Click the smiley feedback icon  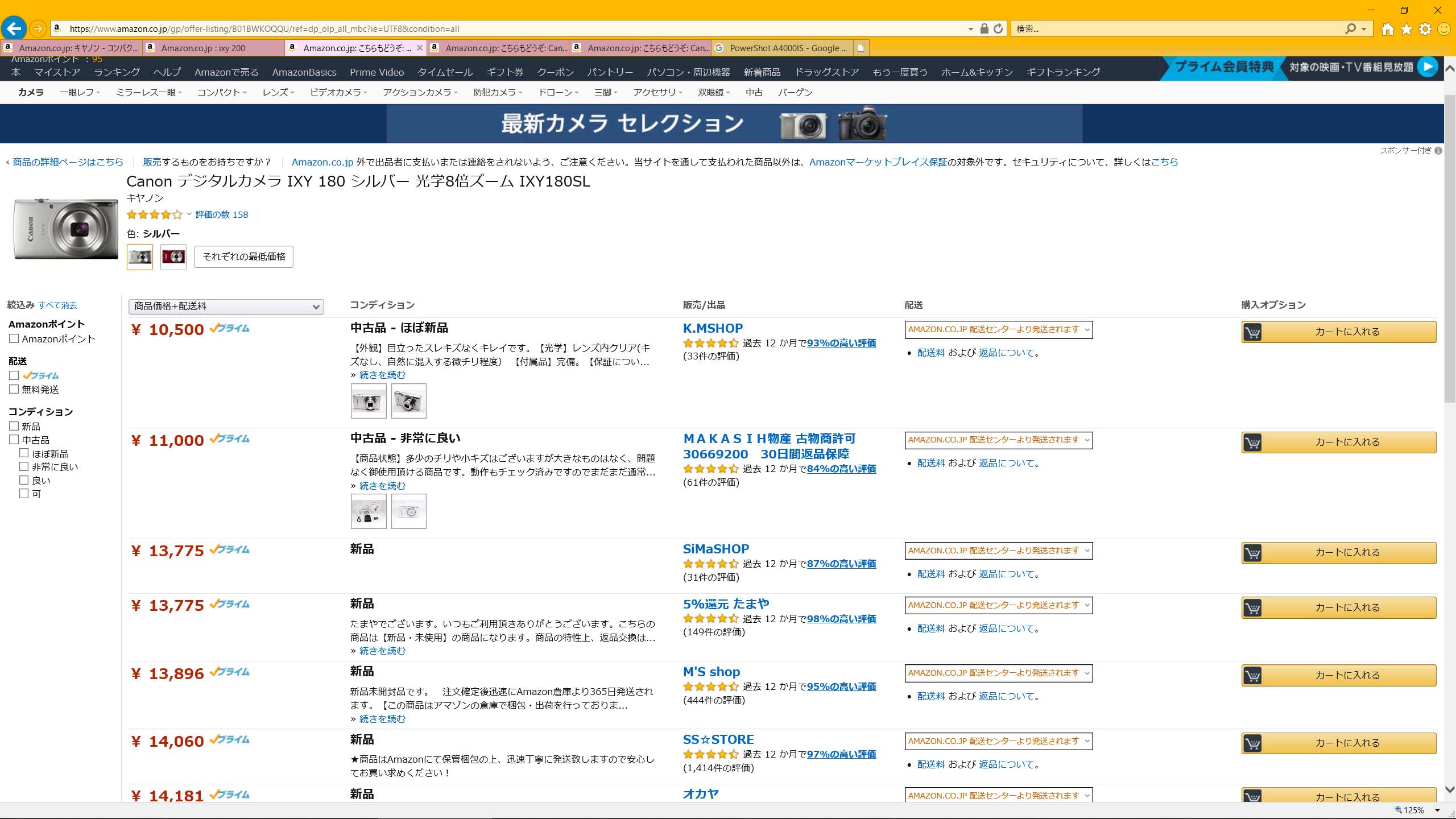click(1444, 29)
